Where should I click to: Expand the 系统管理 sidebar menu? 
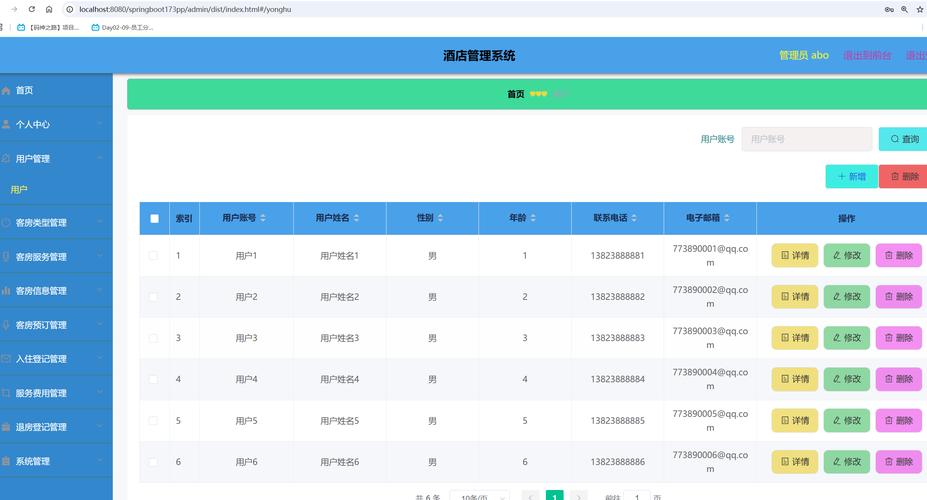56,461
